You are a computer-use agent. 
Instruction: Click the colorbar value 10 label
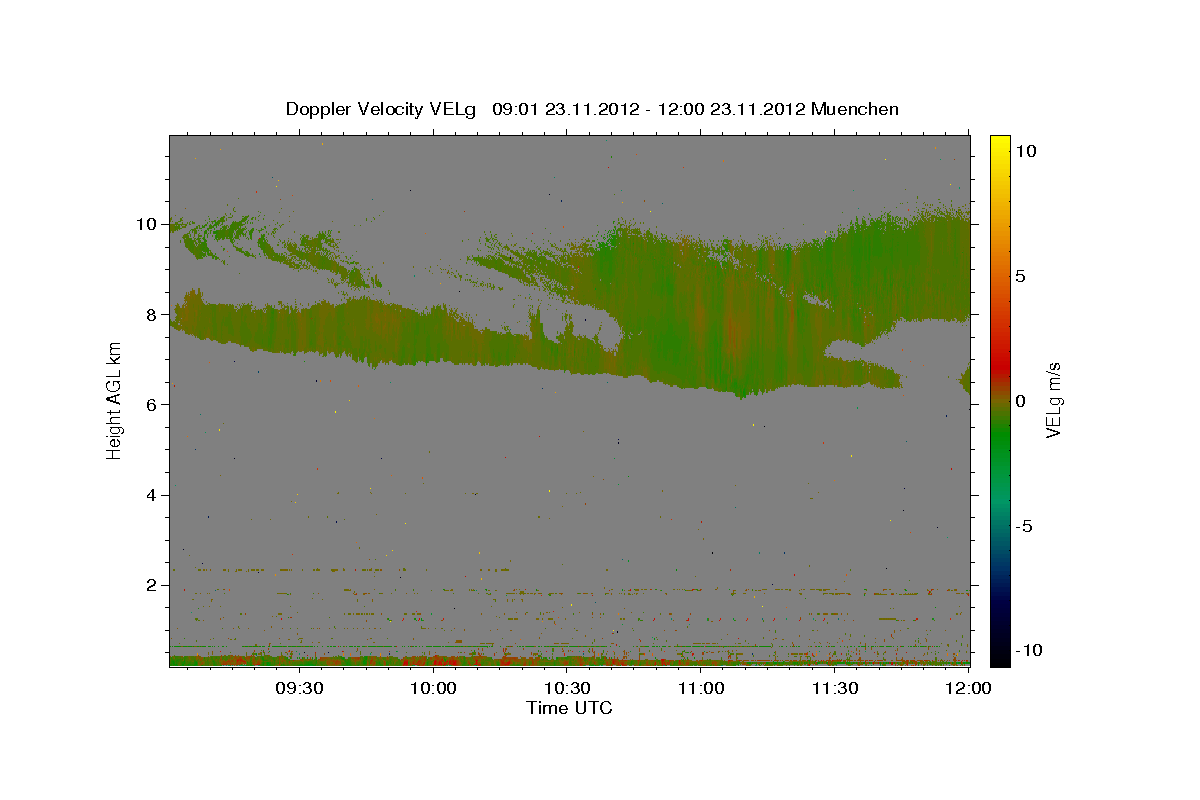(1025, 150)
